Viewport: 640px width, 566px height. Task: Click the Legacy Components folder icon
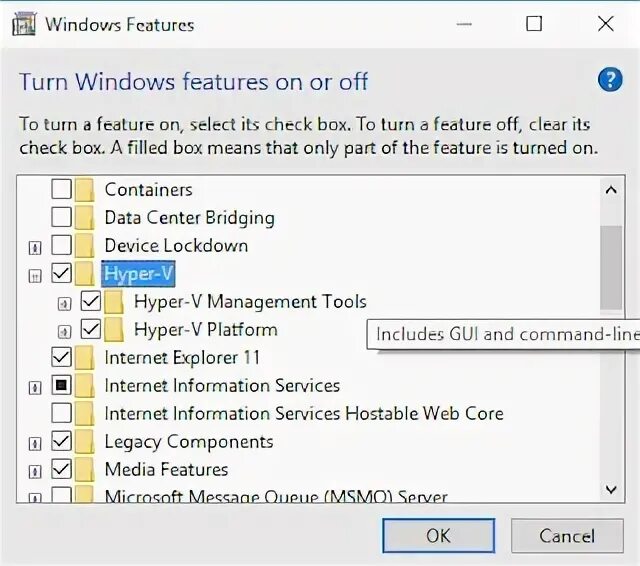(x=85, y=441)
